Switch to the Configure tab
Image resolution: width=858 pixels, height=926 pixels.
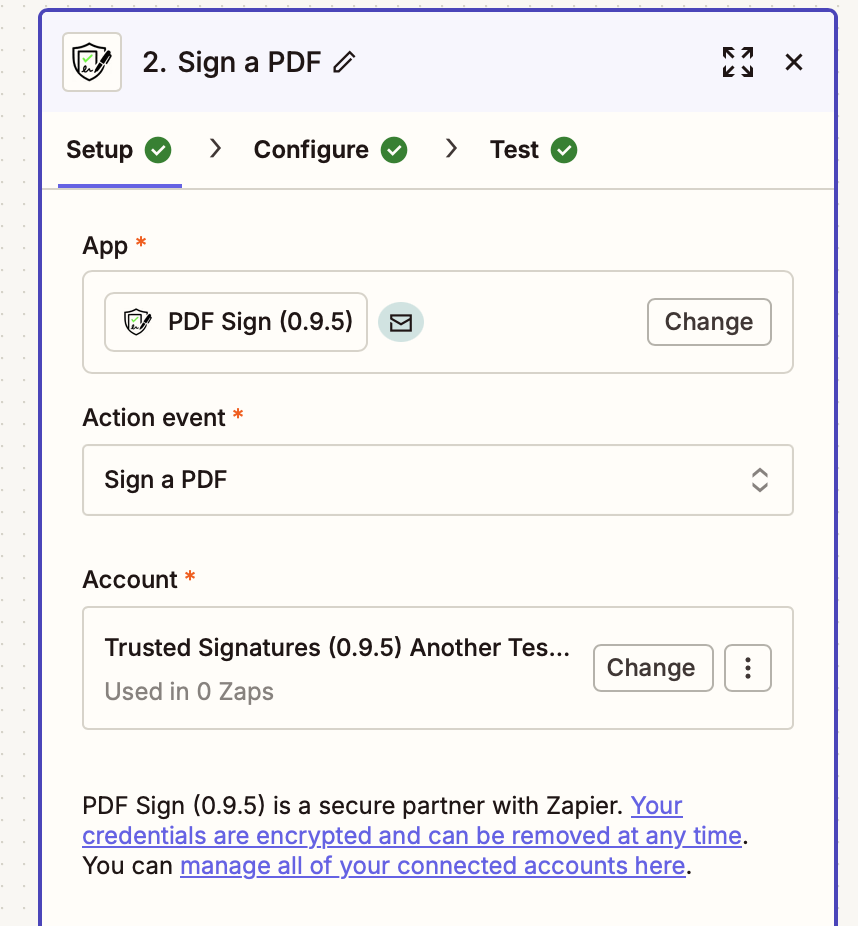(311, 150)
